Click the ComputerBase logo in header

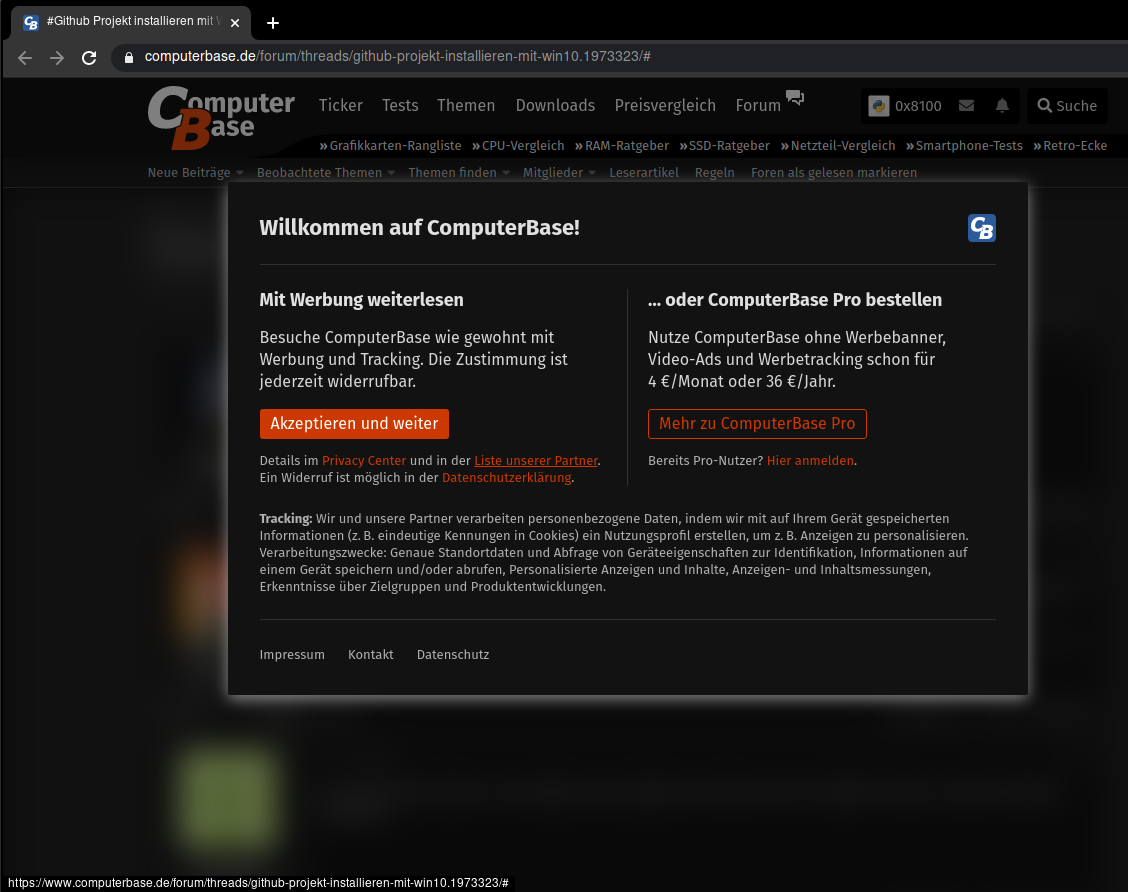click(x=221, y=117)
